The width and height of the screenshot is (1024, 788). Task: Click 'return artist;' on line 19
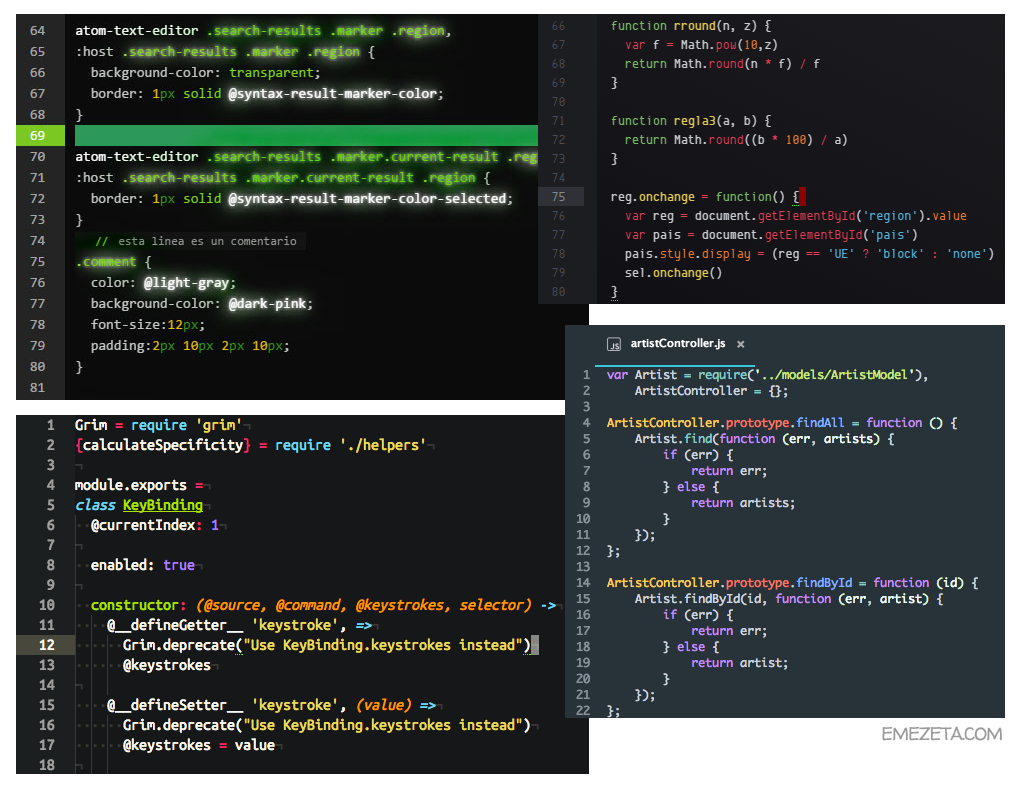pyautogui.click(x=740, y=663)
